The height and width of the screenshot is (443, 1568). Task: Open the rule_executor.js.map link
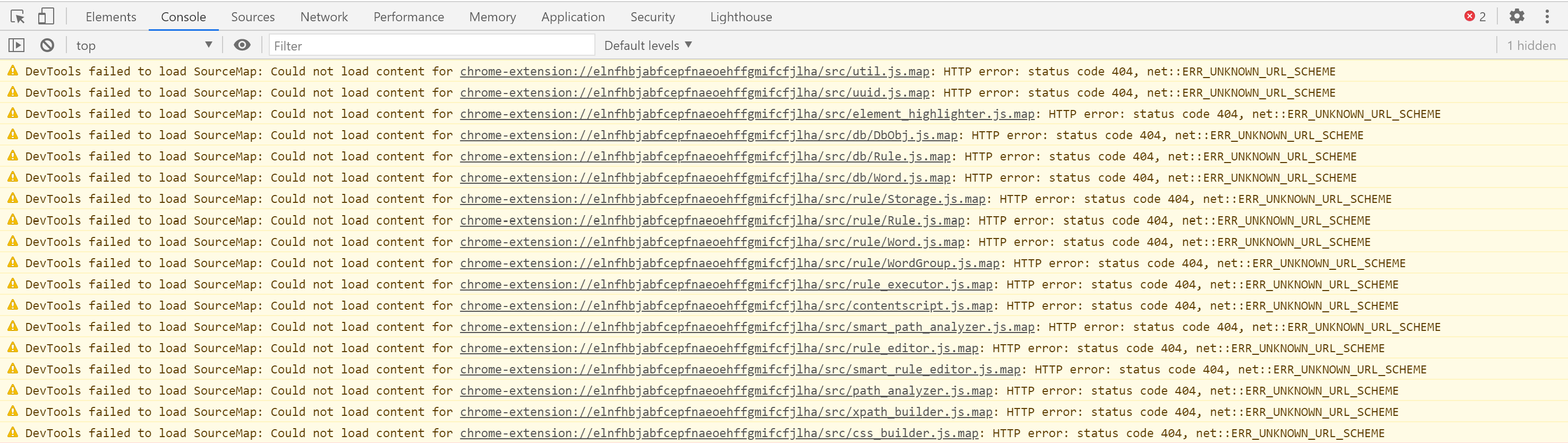click(726, 284)
